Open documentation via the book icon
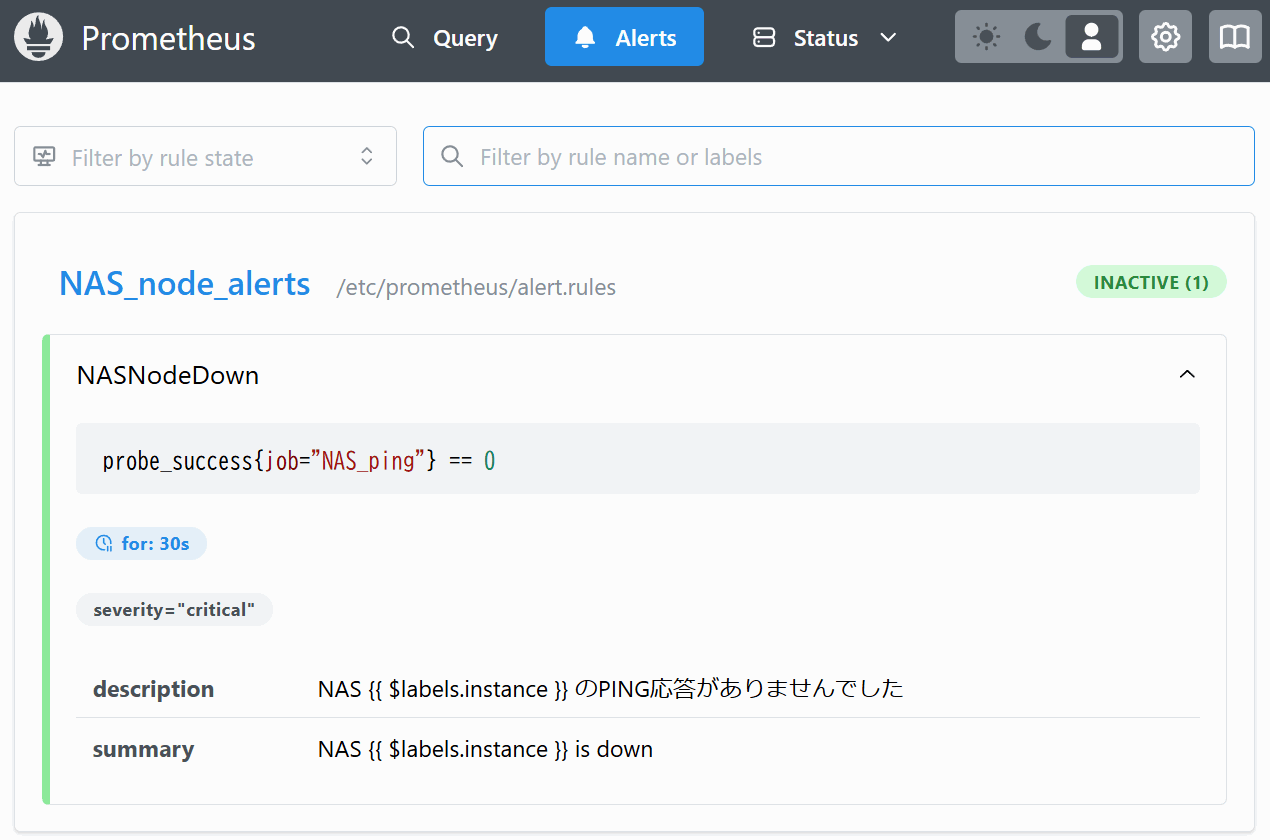 coord(1235,37)
